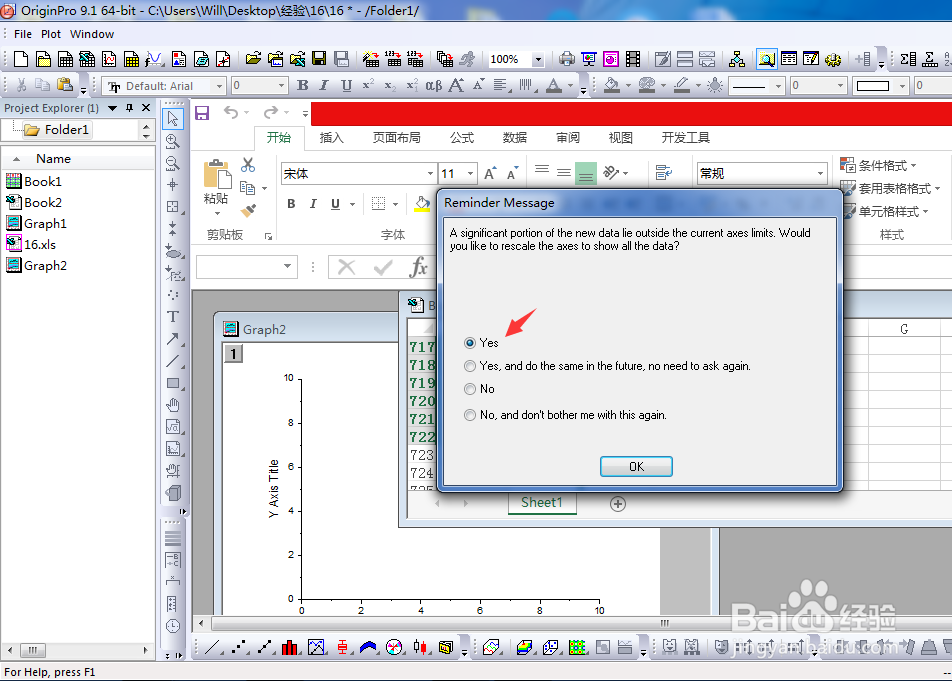Open the line style dropdown
Viewport: 952px width, 681px height.
click(x=778, y=86)
